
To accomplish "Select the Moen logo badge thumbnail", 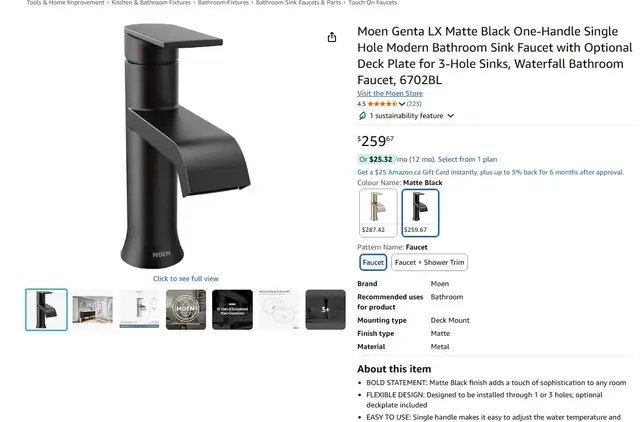I will click(x=186, y=309).
